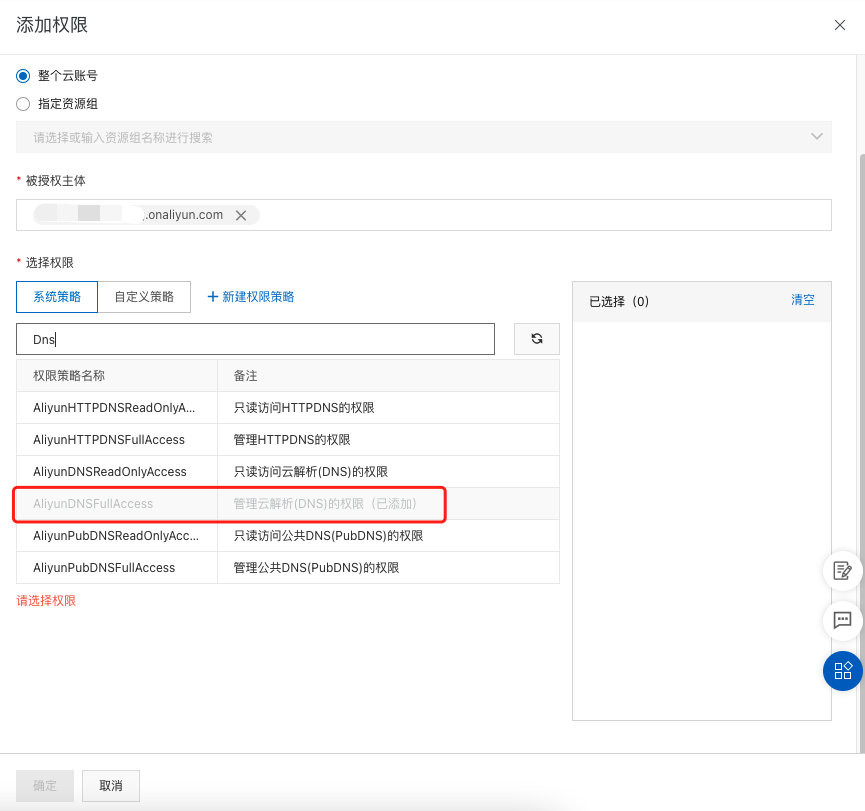
Task: Remove the onaliyun.com principal tag
Action: pyautogui.click(x=241, y=215)
